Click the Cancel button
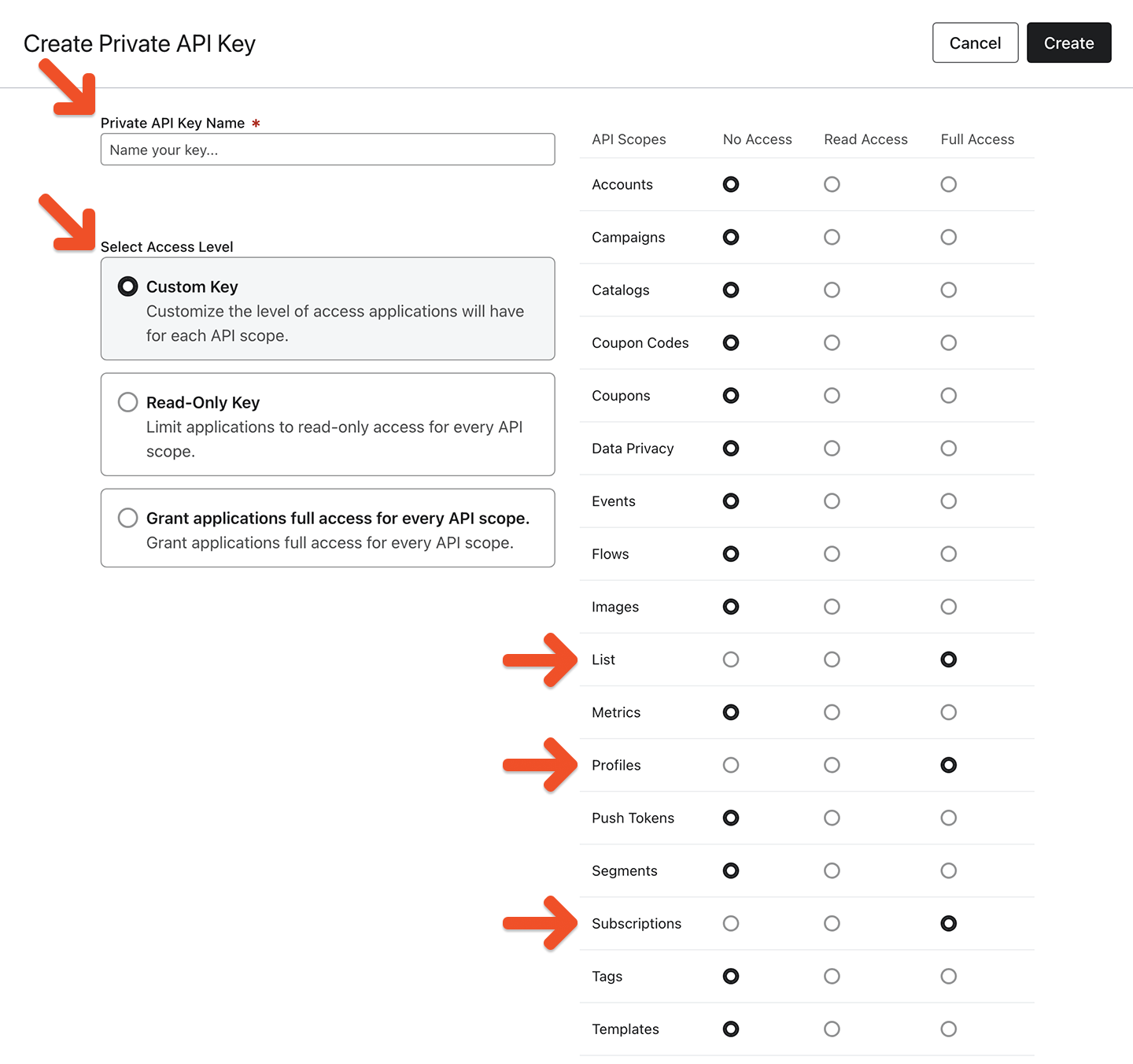 click(x=975, y=42)
